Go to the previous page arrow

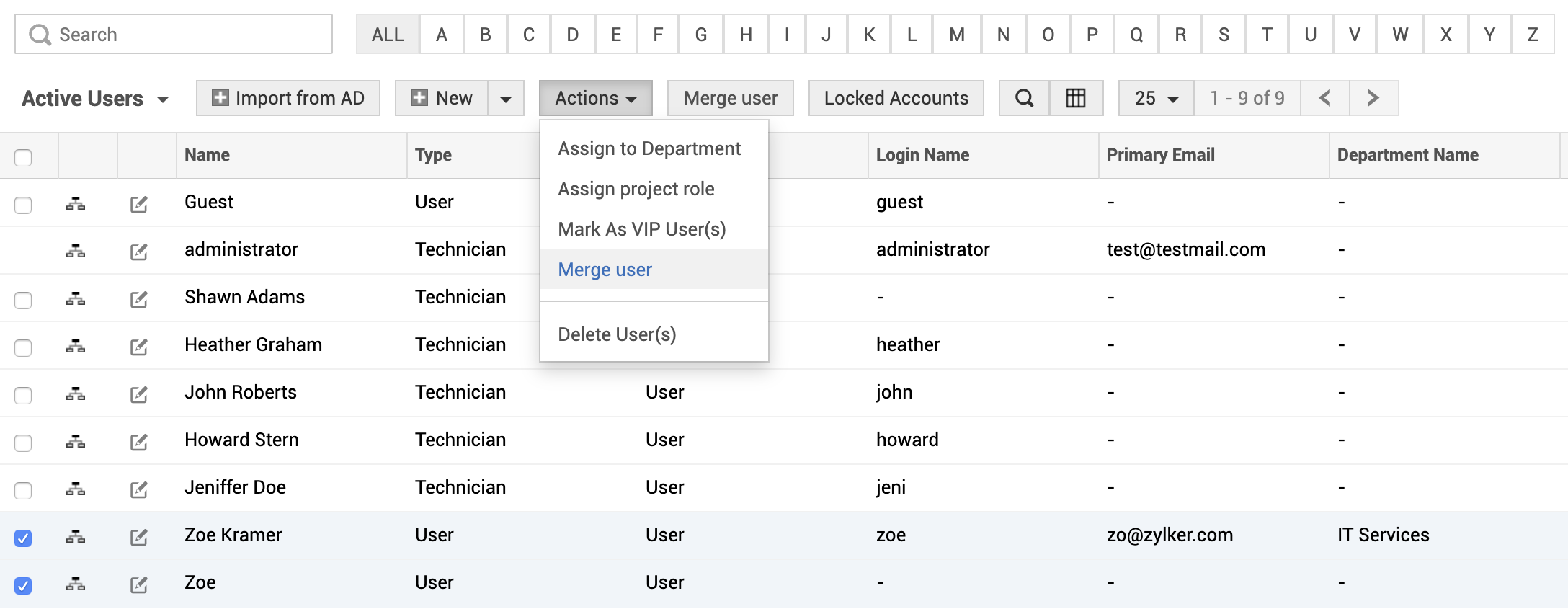(1324, 98)
